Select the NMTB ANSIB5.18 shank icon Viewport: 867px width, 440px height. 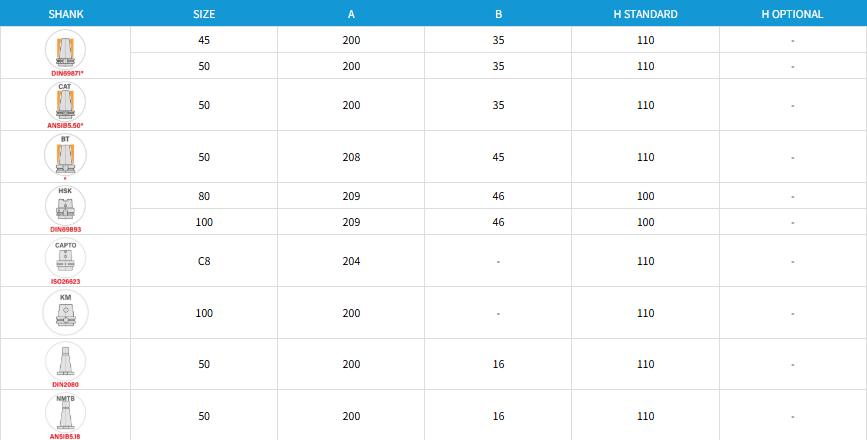[65, 413]
